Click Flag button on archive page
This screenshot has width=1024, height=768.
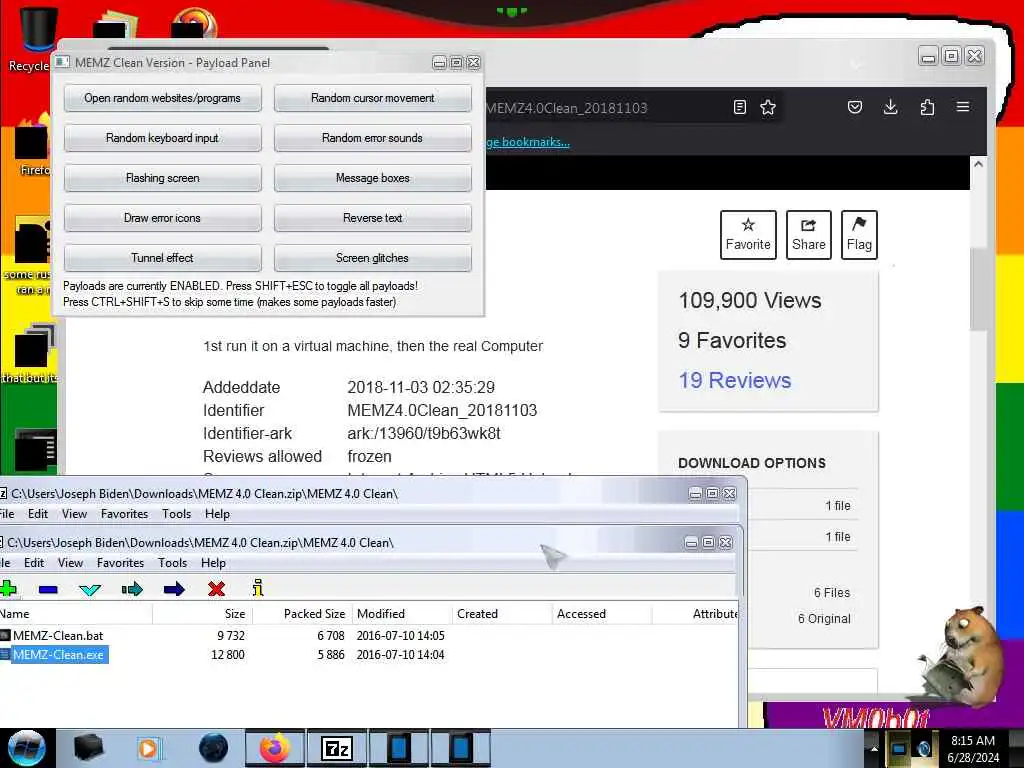[x=859, y=235]
